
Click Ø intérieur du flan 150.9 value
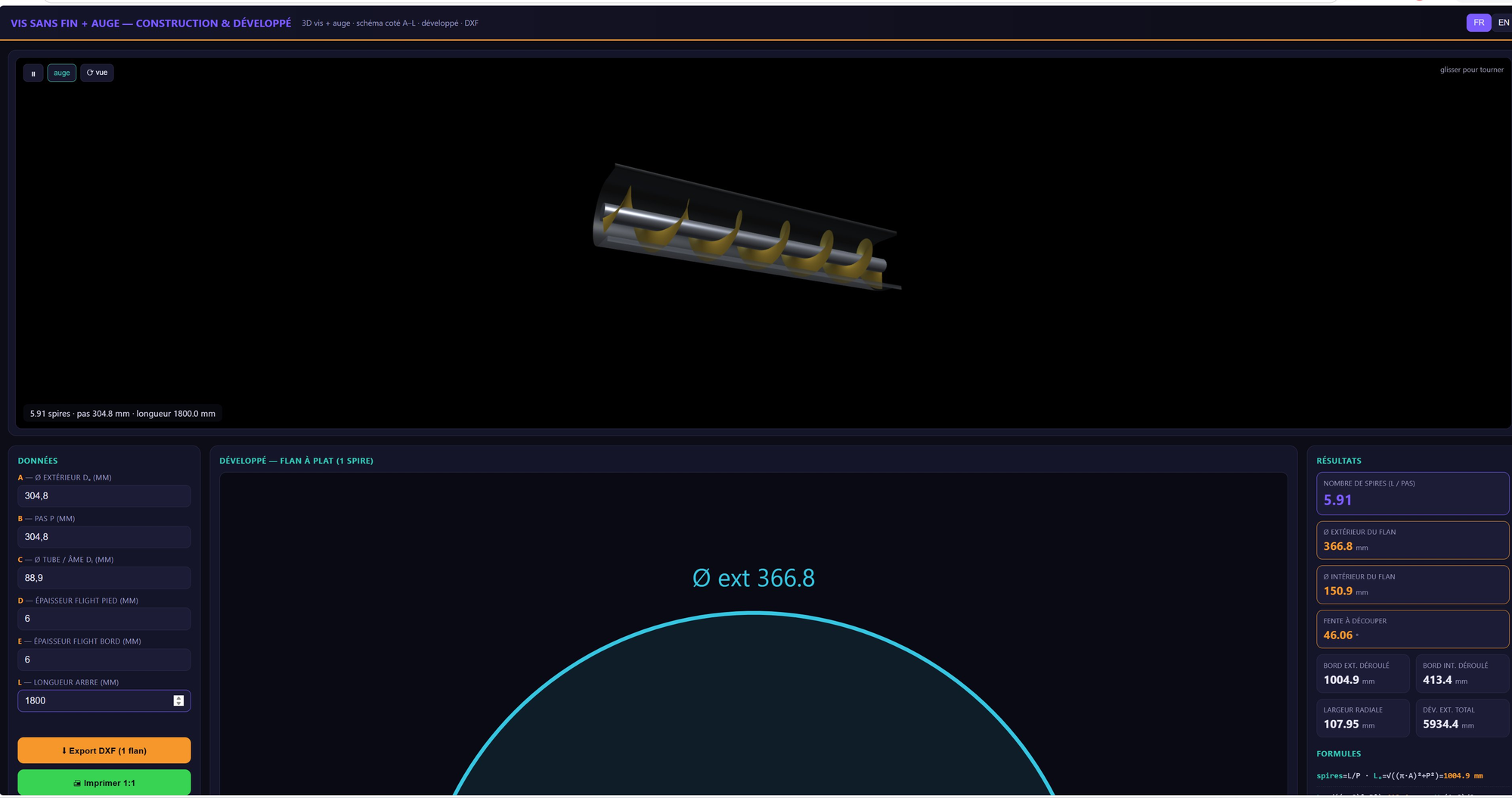point(1337,591)
